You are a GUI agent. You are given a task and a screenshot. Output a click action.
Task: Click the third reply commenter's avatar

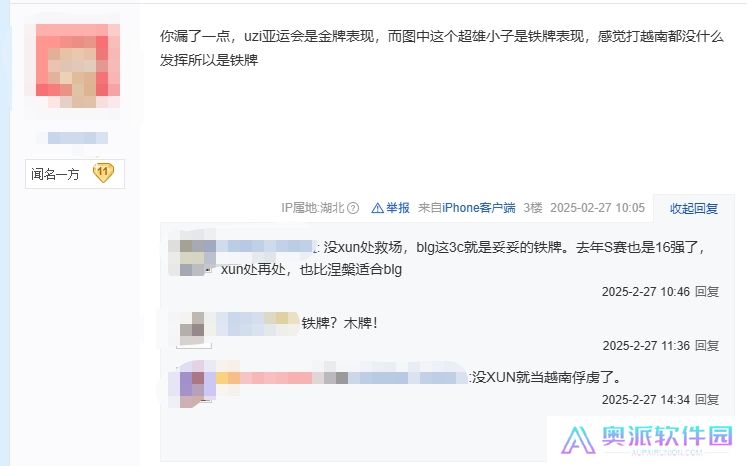194,384
